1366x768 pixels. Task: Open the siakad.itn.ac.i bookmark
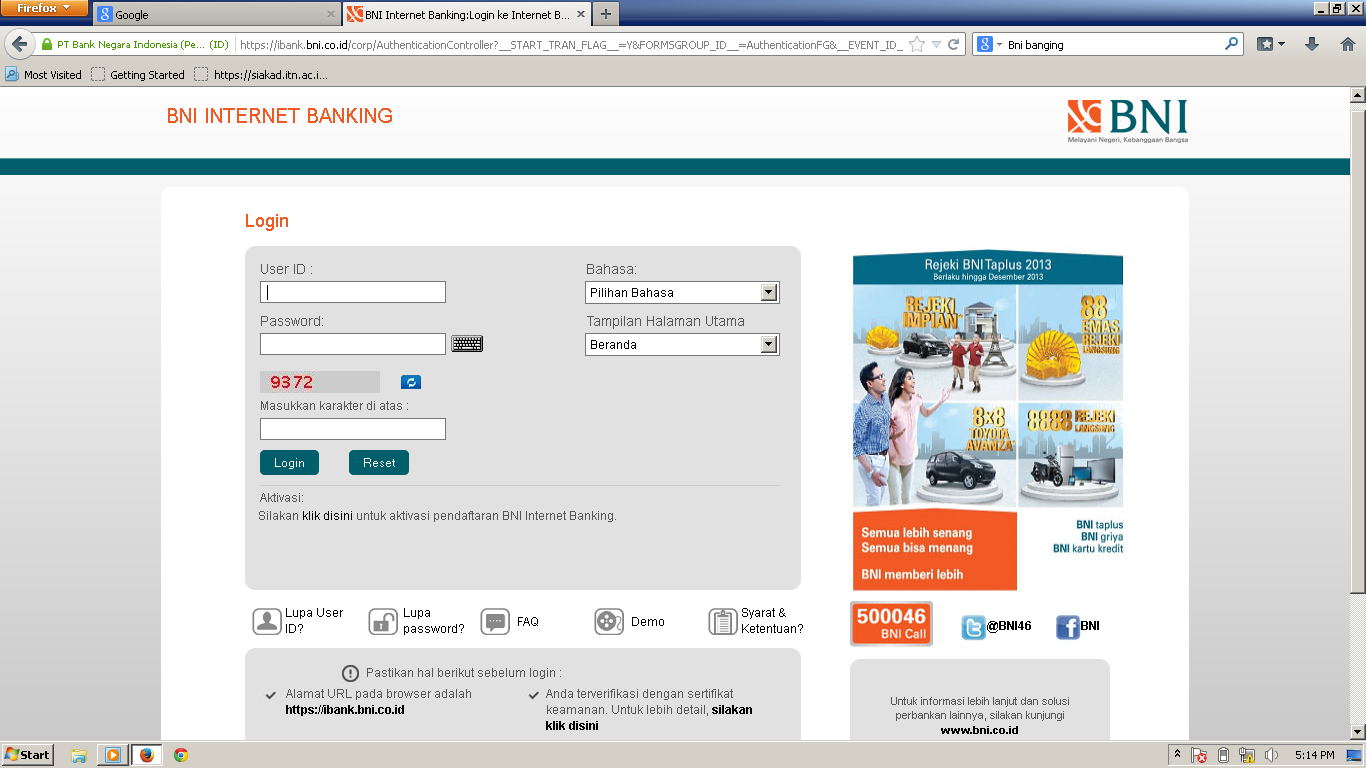pyautogui.click(x=261, y=75)
